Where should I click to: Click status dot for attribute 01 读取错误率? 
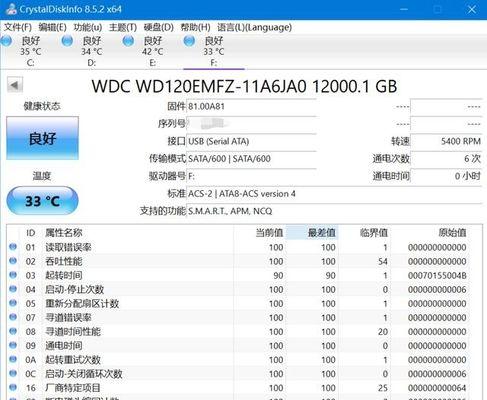13,247
